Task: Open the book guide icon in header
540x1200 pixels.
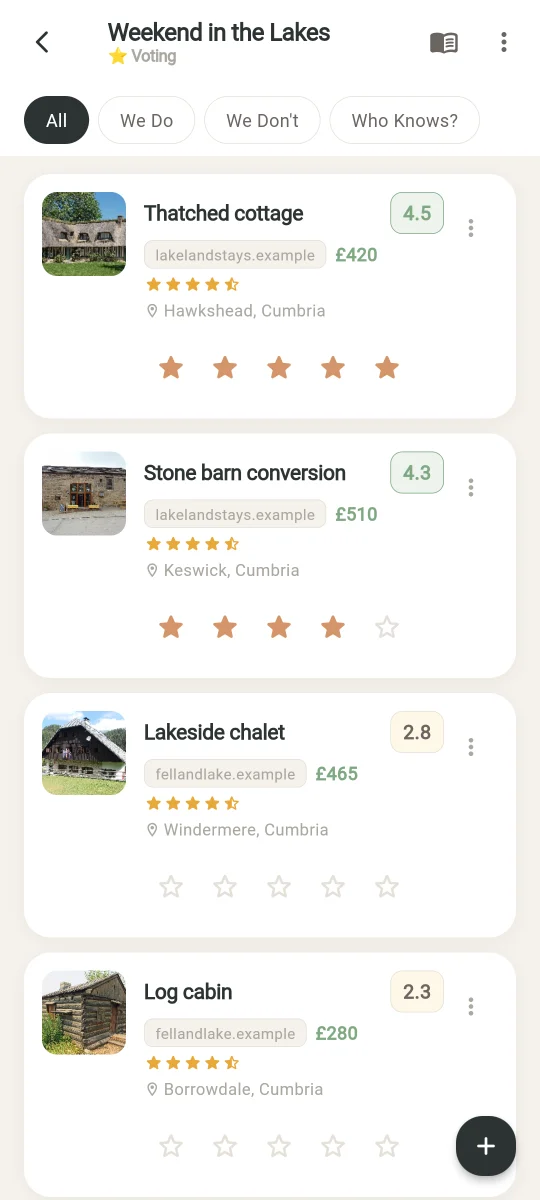Action: [x=444, y=42]
